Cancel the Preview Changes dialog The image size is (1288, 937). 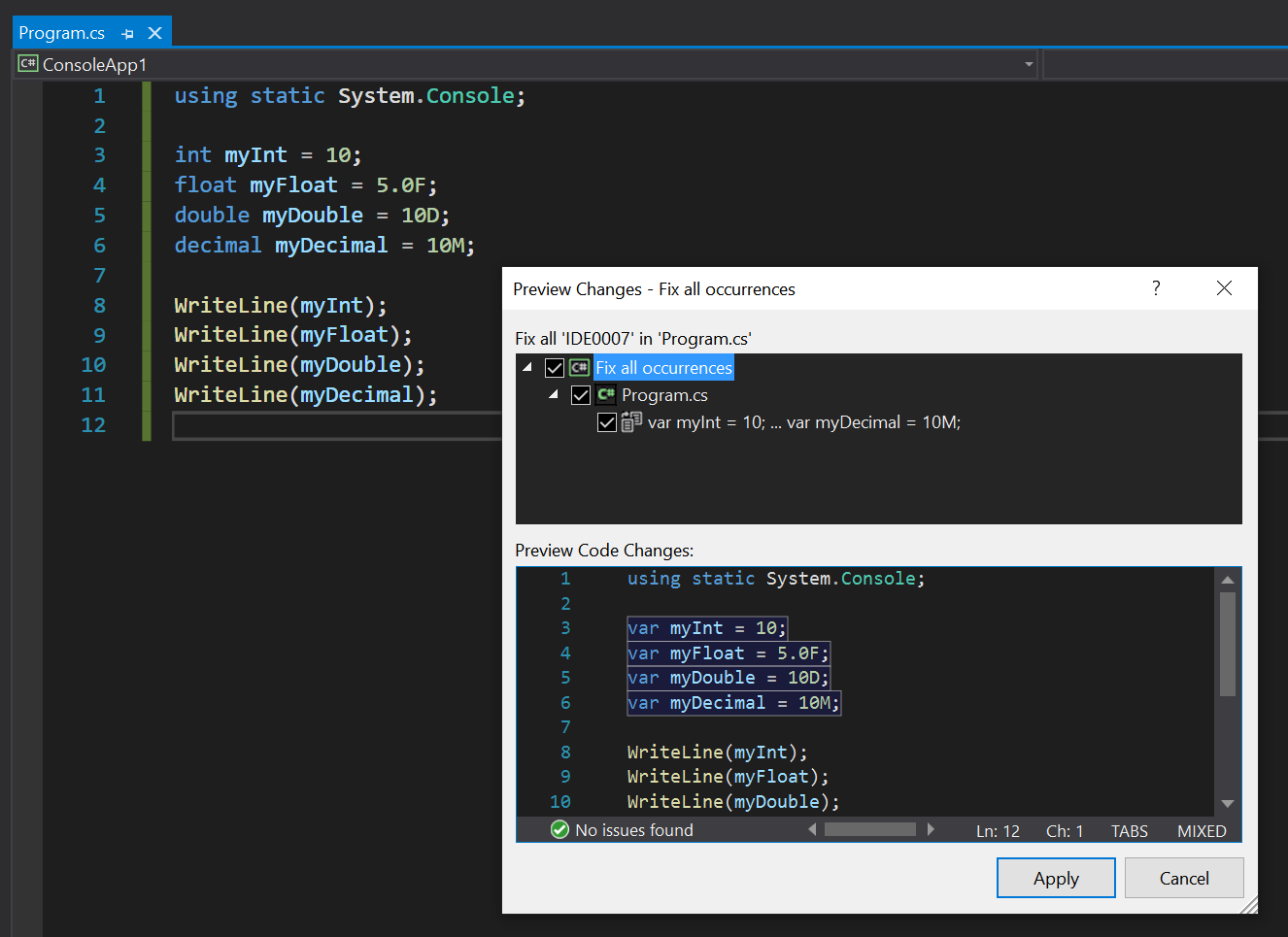click(1184, 878)
